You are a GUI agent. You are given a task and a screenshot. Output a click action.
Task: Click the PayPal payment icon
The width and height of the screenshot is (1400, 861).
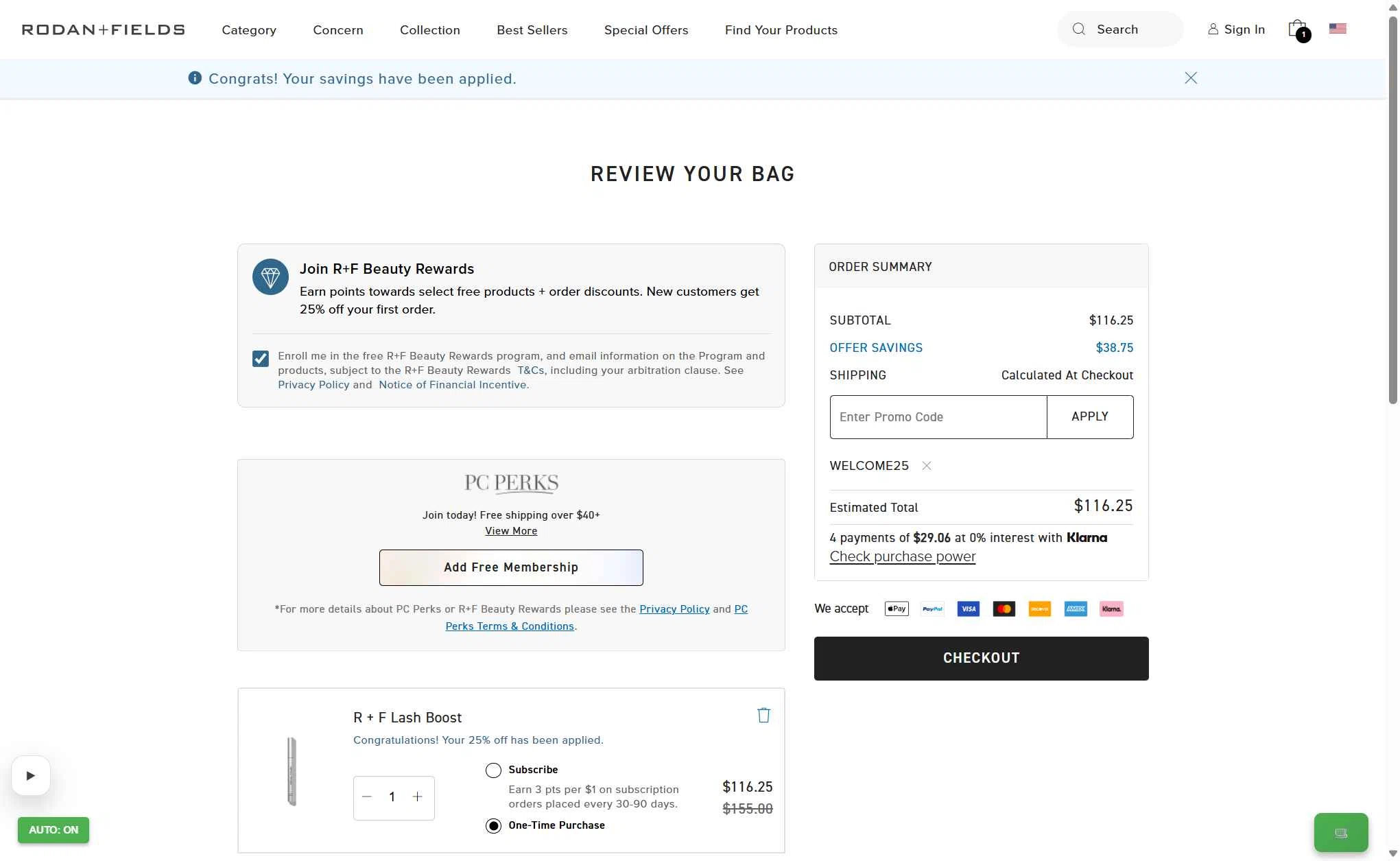tap(932, 609)
